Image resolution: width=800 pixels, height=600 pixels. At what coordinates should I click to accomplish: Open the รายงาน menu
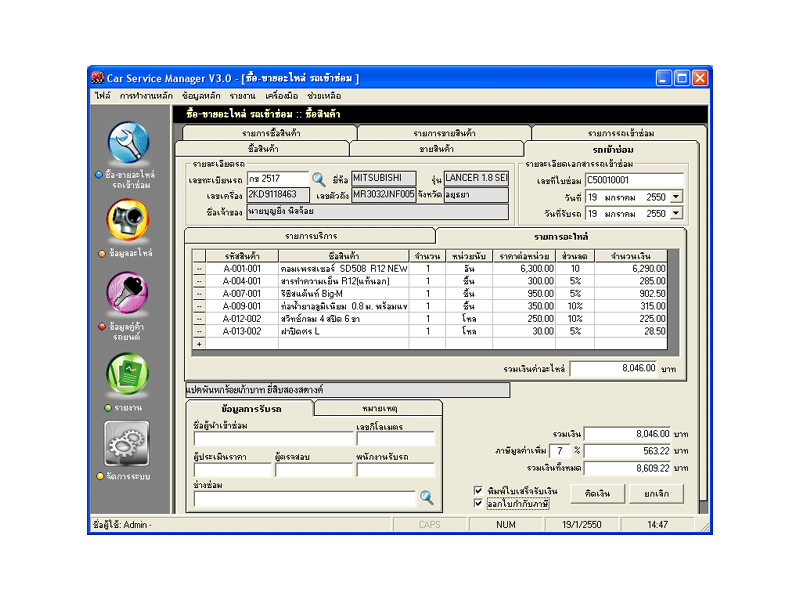(x=242, y=96)
